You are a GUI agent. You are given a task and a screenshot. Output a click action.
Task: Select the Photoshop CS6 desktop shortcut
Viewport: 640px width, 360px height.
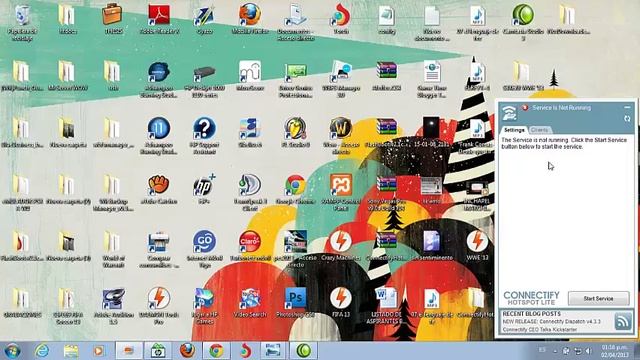[295, 302]
